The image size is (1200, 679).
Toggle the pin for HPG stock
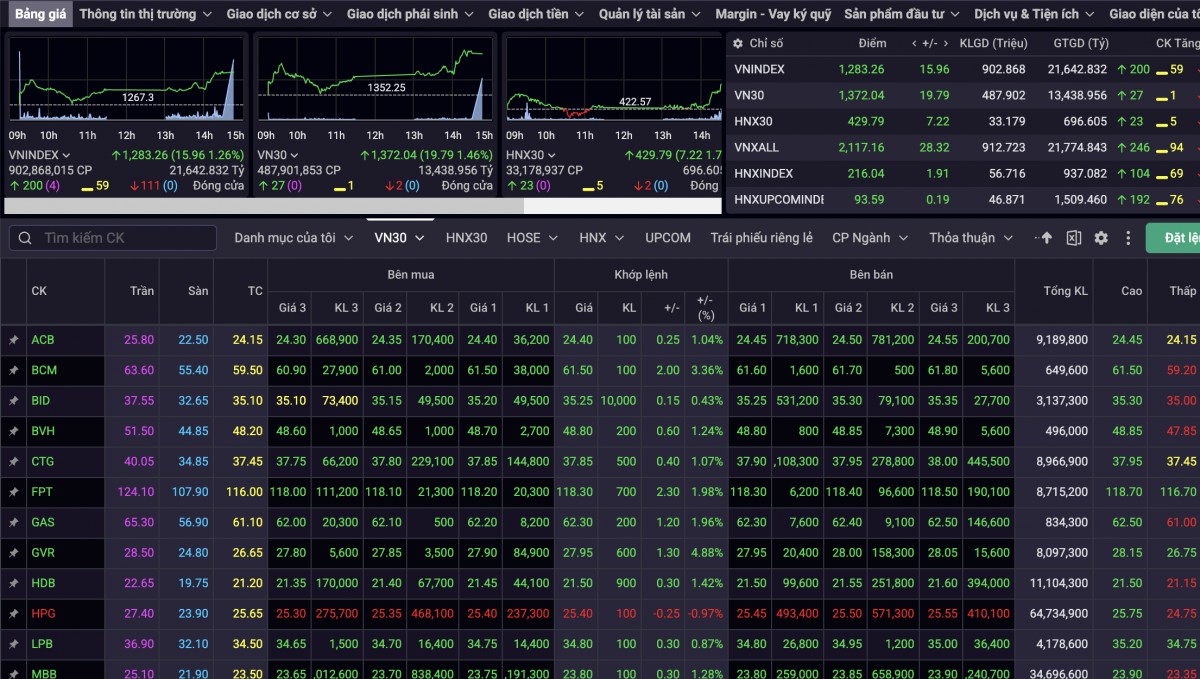click(14, 614)
